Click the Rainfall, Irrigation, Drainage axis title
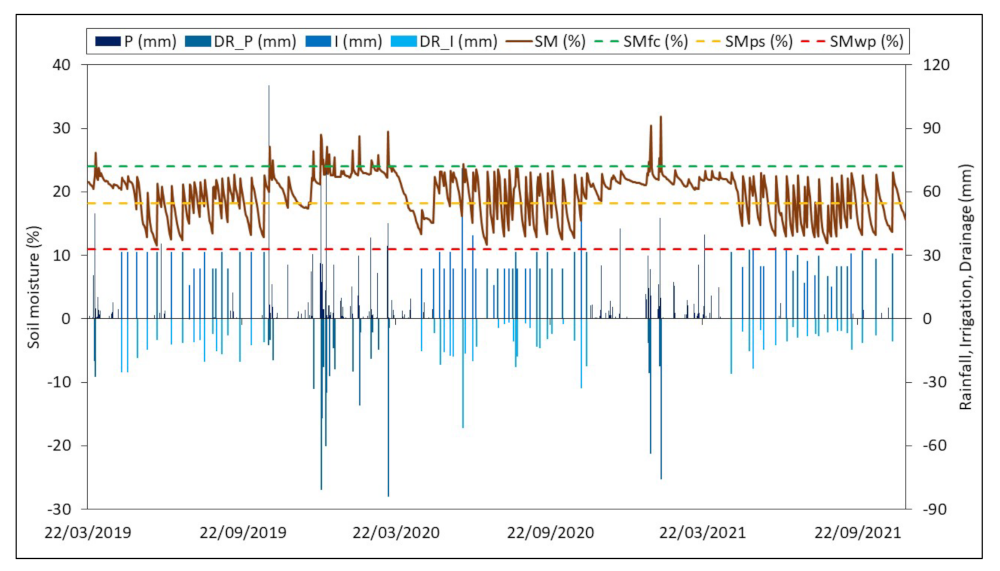Viewport: 1000px width, 571px height. tap(966, 287)
